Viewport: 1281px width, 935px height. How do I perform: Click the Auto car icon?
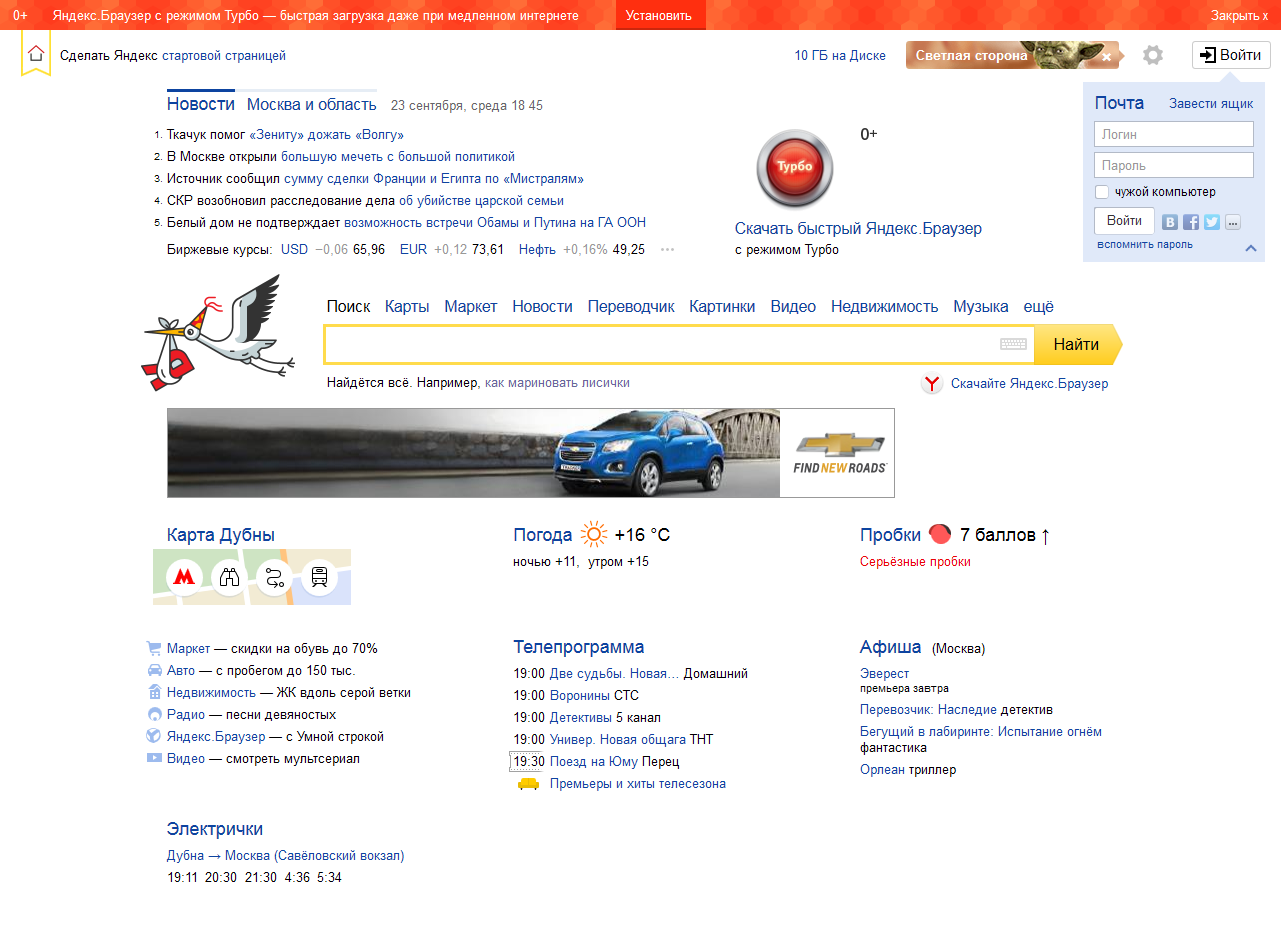pos(154,670)
